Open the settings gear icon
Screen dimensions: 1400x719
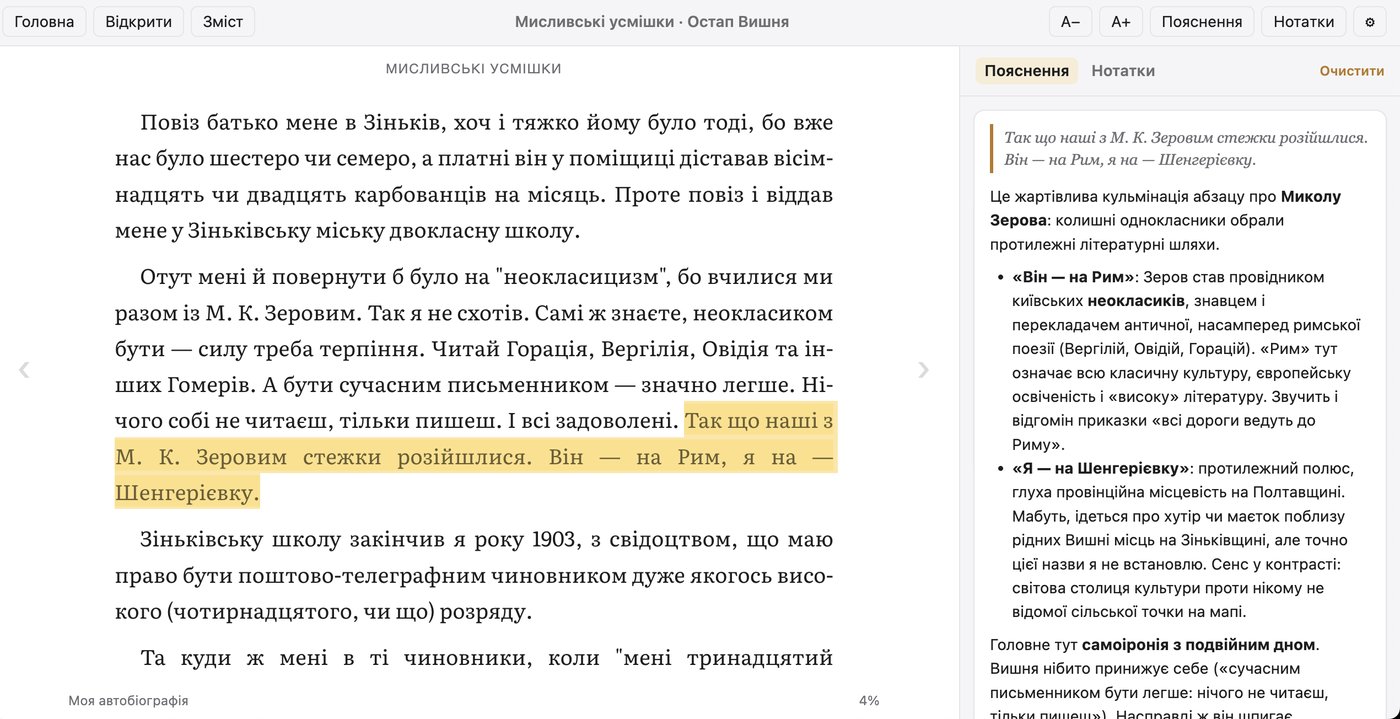(x=1370, y=22)
